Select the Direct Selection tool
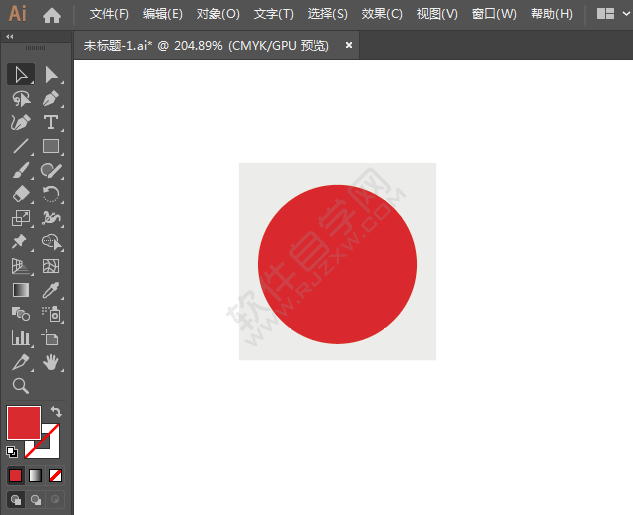 51,74
